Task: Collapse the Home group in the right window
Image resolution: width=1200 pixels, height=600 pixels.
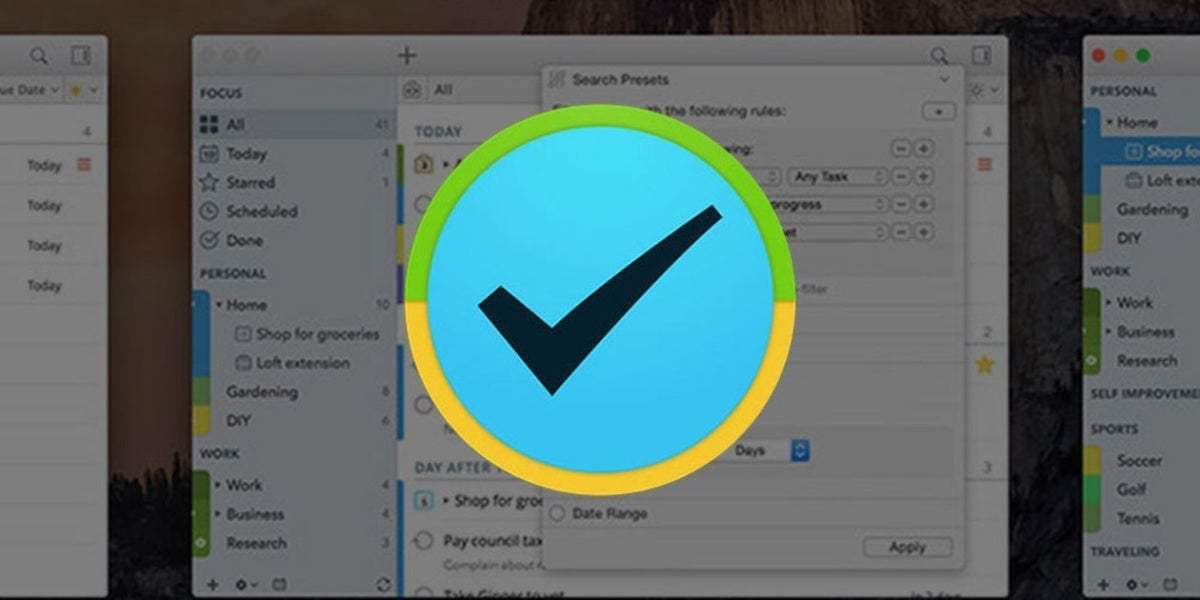Action: [x=1109, y=123]
